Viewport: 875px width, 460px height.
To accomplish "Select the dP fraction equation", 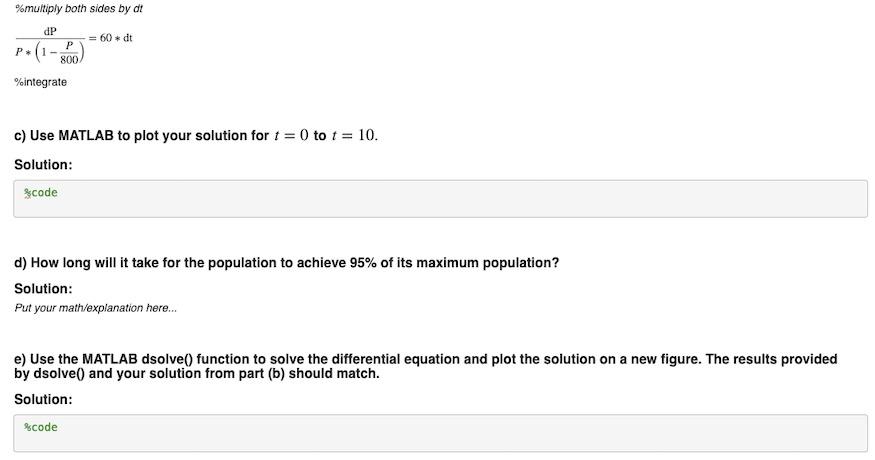I will pos(74,46).
